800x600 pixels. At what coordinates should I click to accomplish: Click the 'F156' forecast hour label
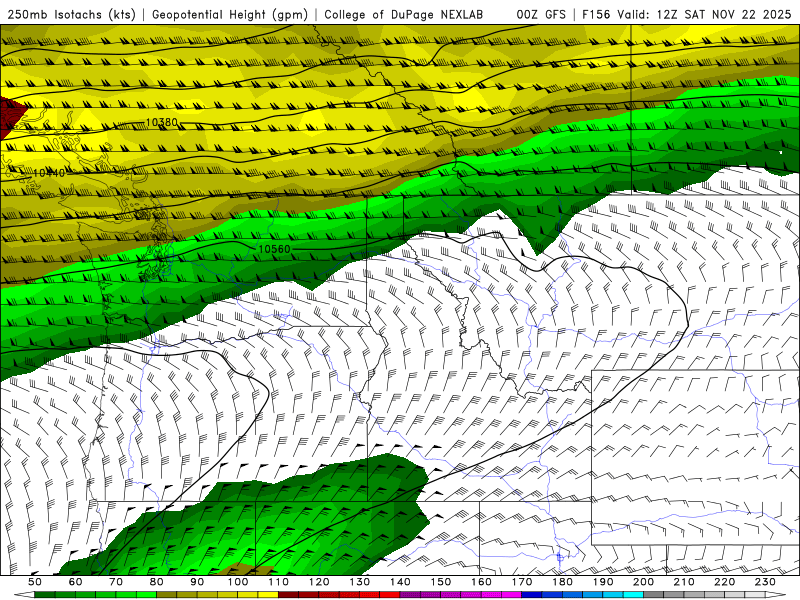point(596,15)
